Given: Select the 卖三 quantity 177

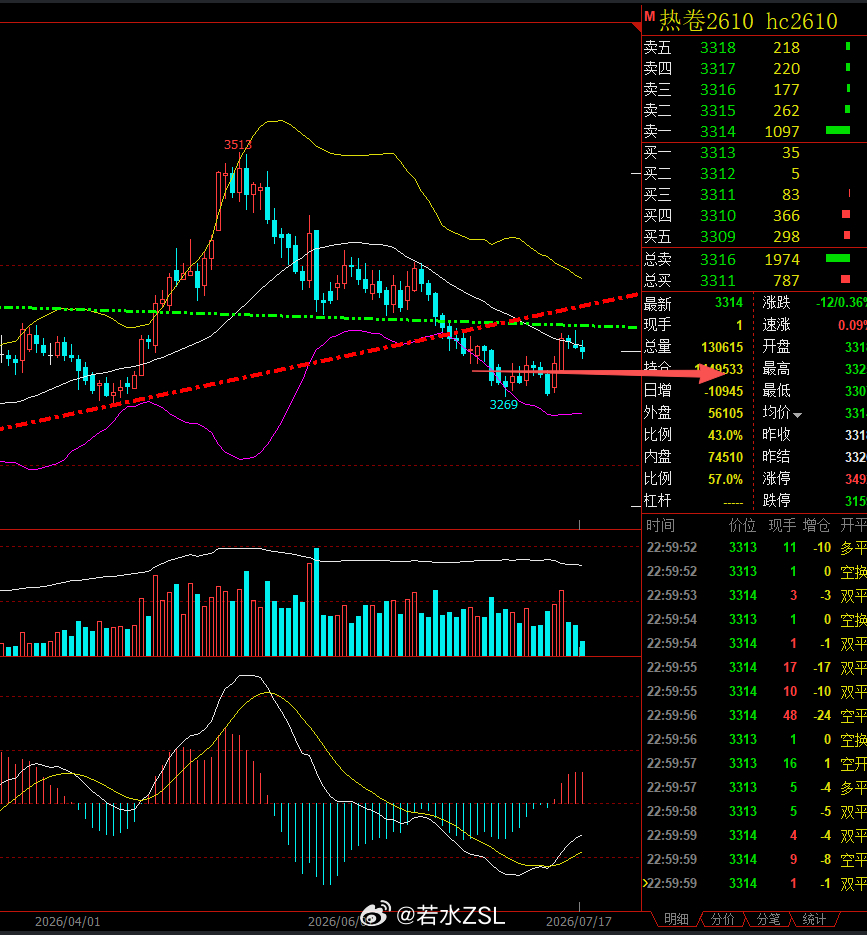Looking at the screenshot, I should 787,89.
